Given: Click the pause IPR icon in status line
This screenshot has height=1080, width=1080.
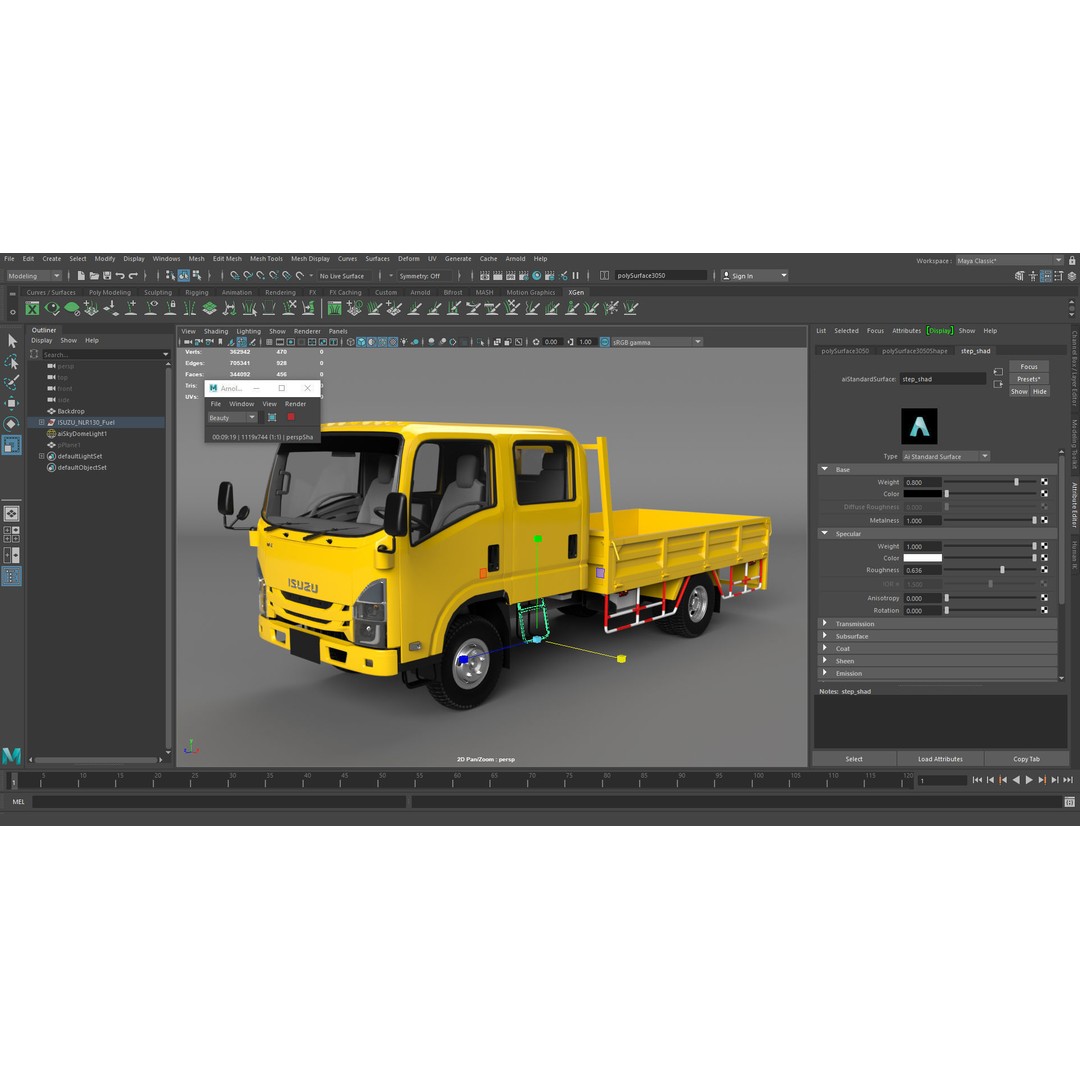Looking at the screenshot, I should (x=576, y=276).
